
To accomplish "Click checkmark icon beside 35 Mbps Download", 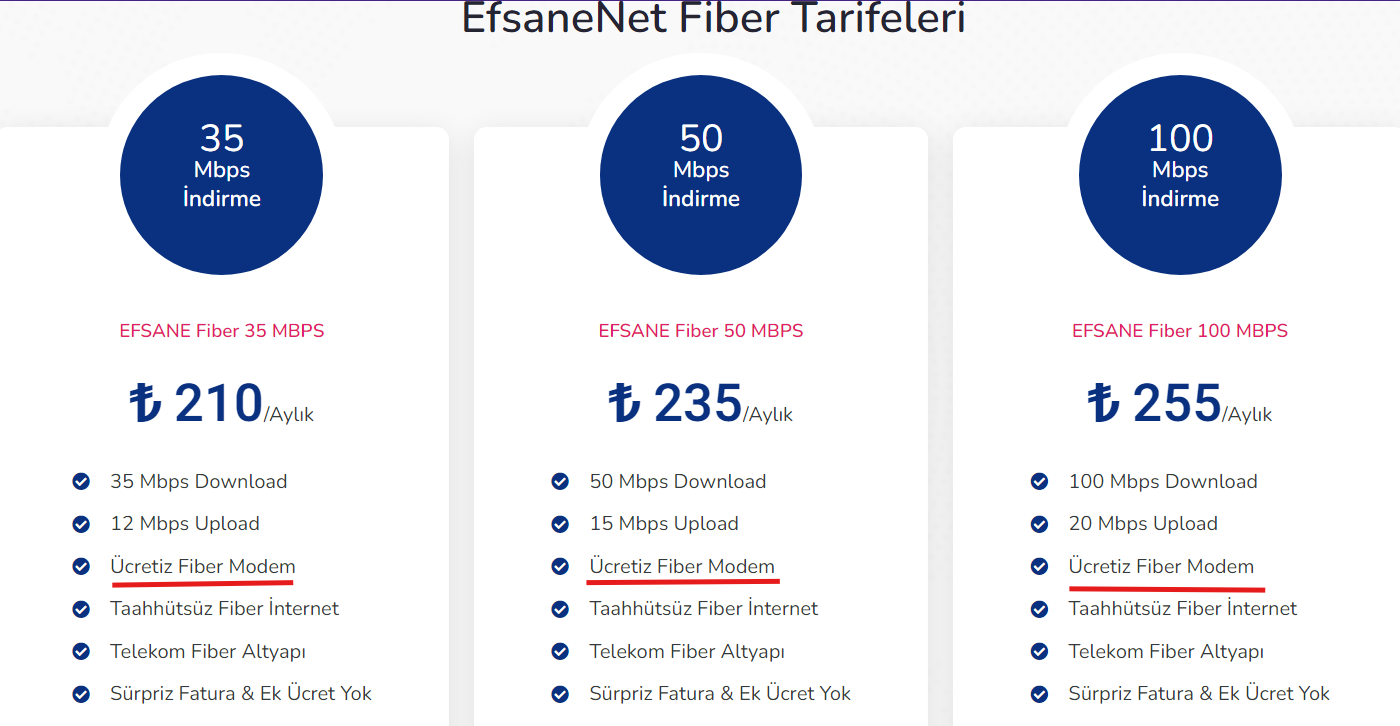I will [x=81, y=482].
